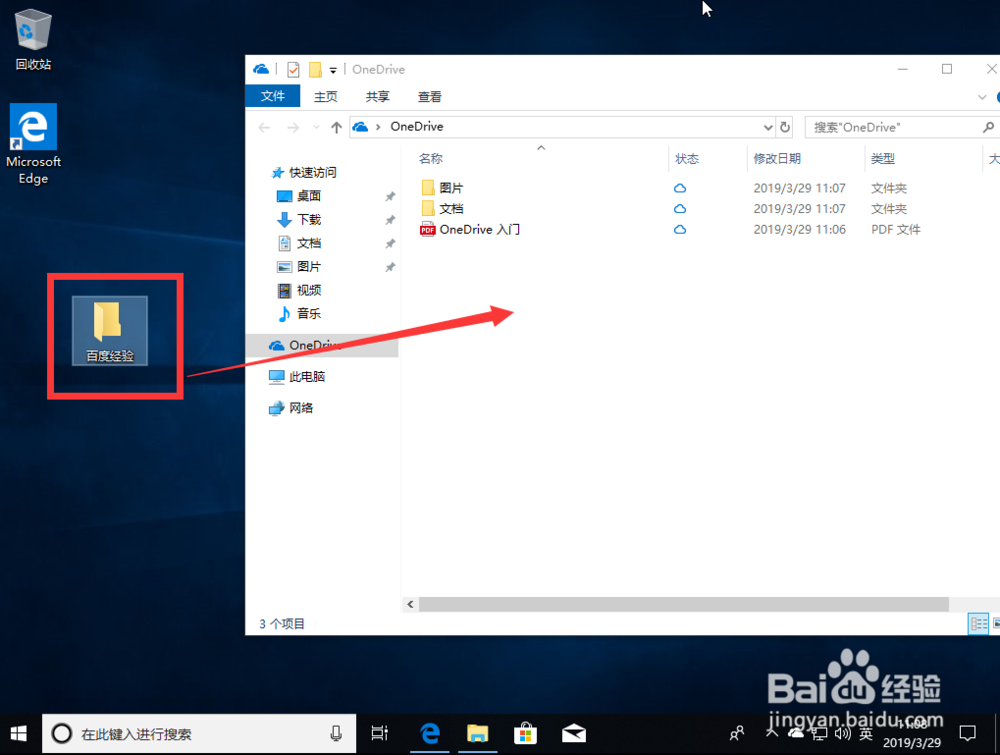Click cloud status icon for OneDrive 入门
This screenshot has height=755, width=1000.
tap(680, 230)
